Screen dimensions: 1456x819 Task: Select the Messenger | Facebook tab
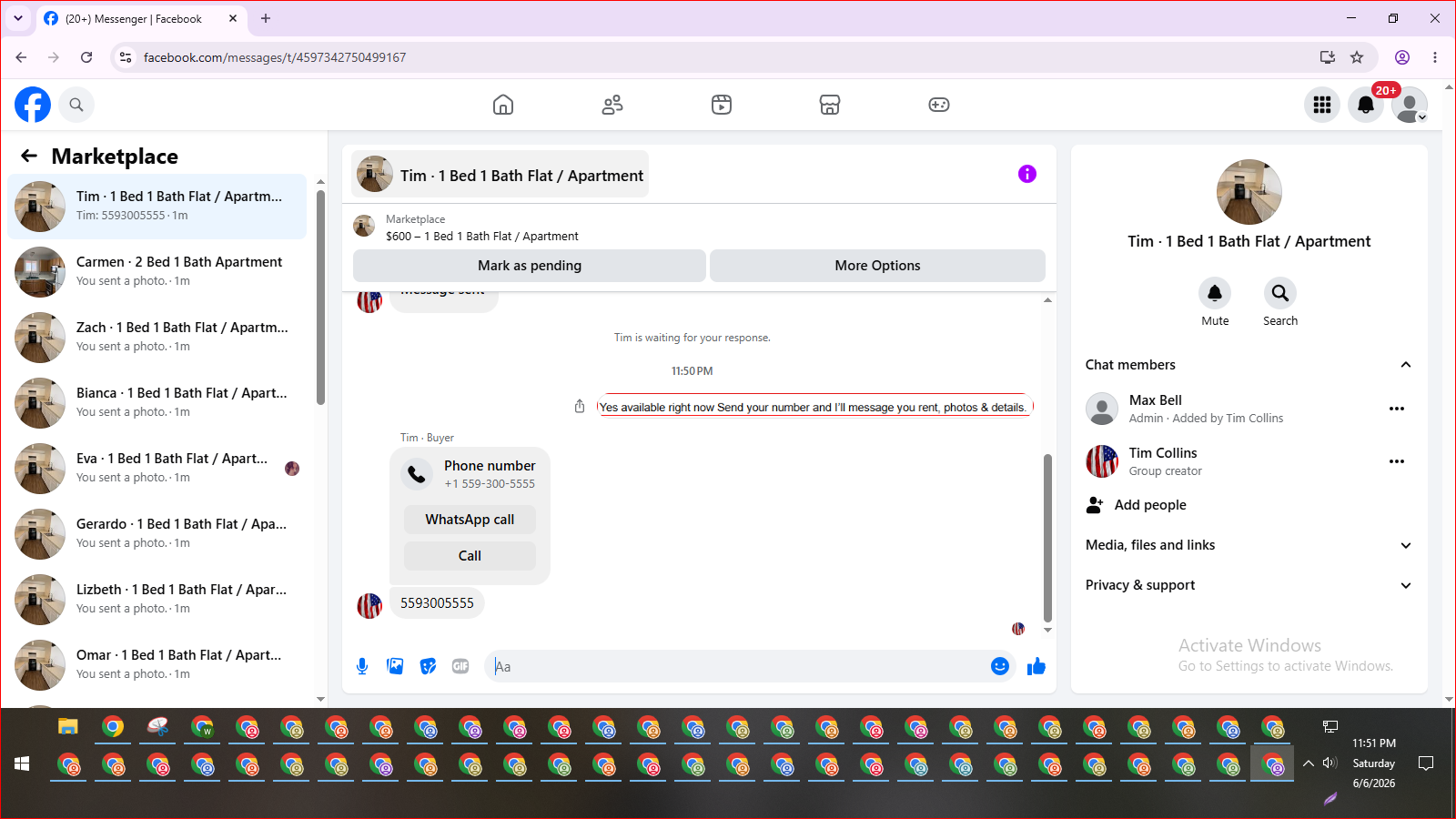pos(141,18)
